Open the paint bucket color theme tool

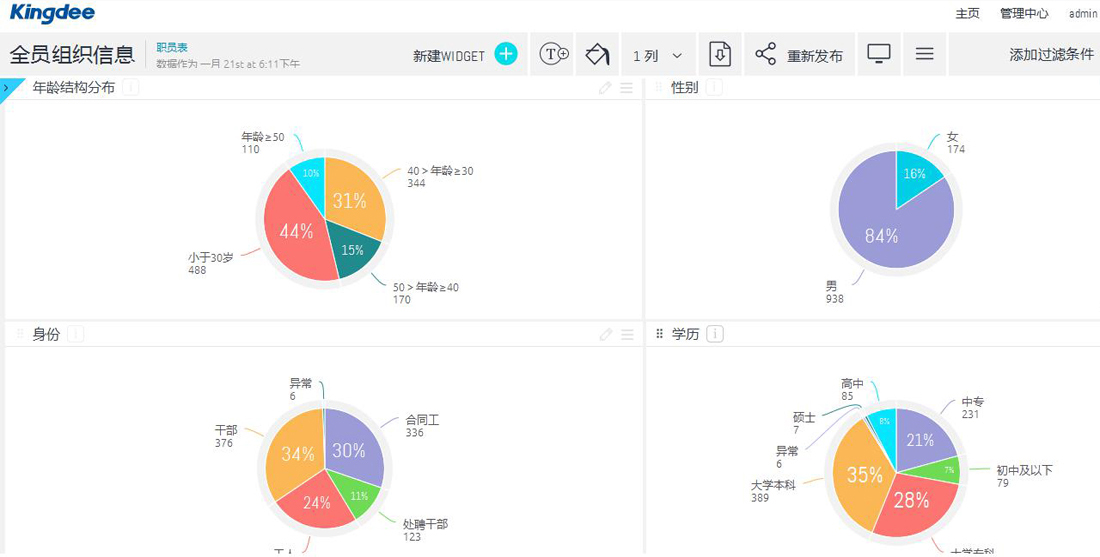pyautogui.click(x=597, y=54)
